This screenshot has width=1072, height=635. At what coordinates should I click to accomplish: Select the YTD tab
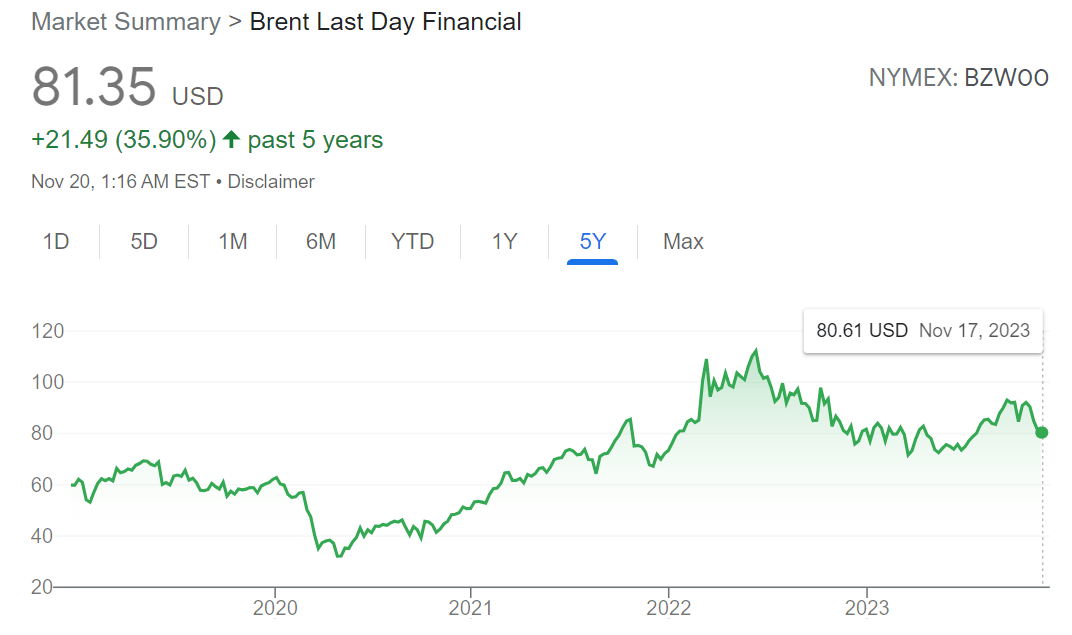pos(413,242)
